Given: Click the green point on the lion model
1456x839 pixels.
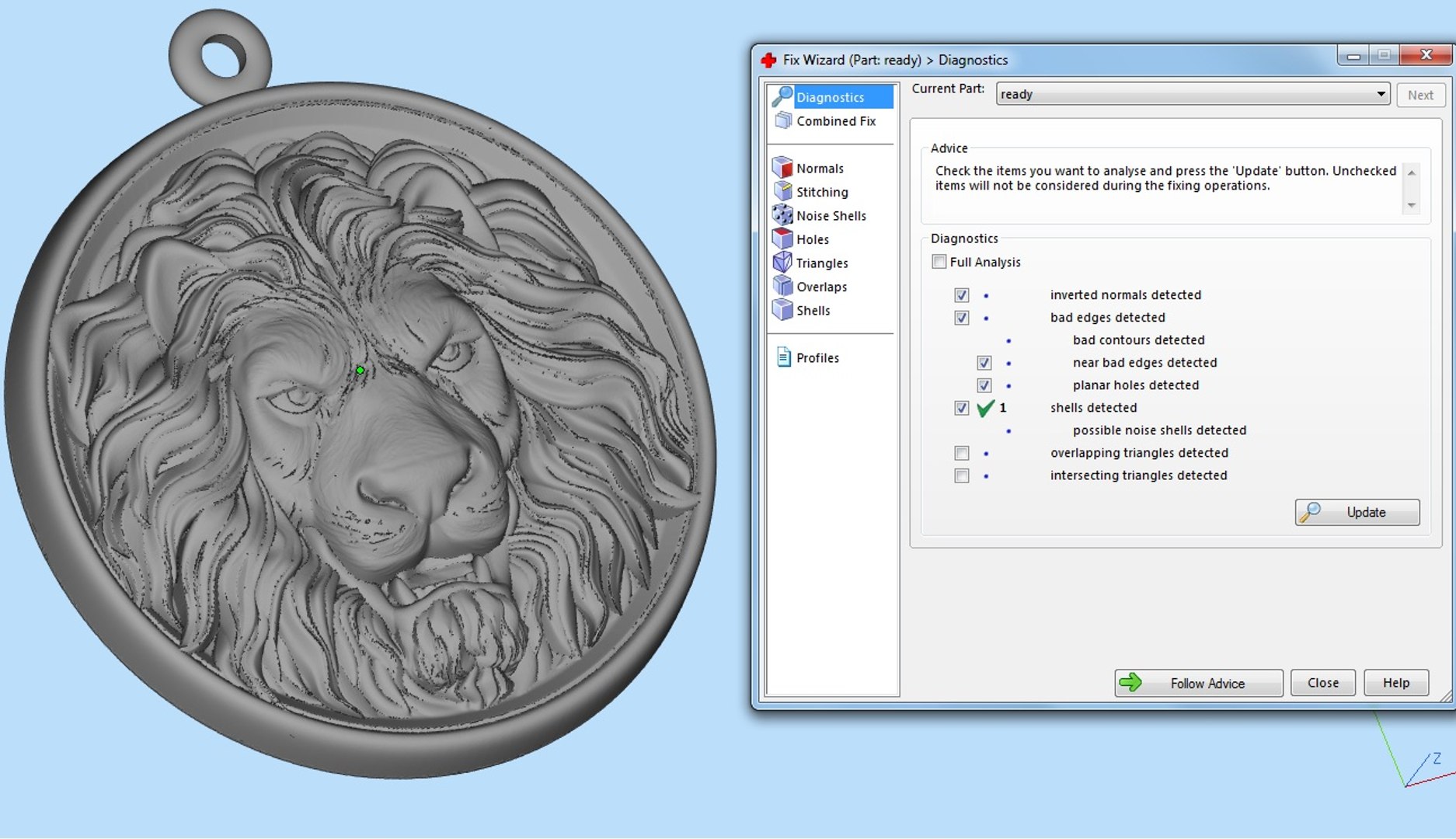Looking at the screenshot, I should (x=360, y=371).
